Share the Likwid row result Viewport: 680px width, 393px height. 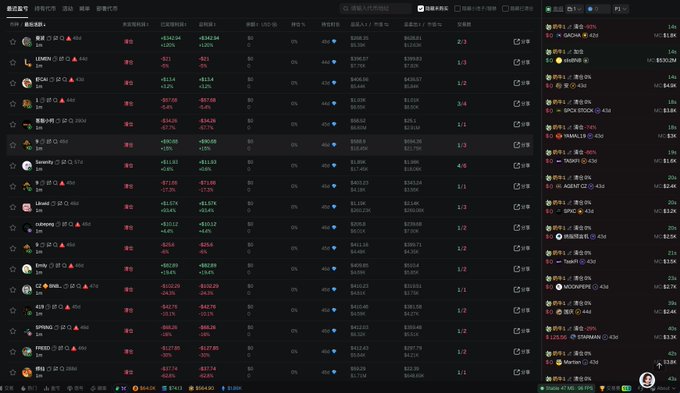tap(522, 207)
